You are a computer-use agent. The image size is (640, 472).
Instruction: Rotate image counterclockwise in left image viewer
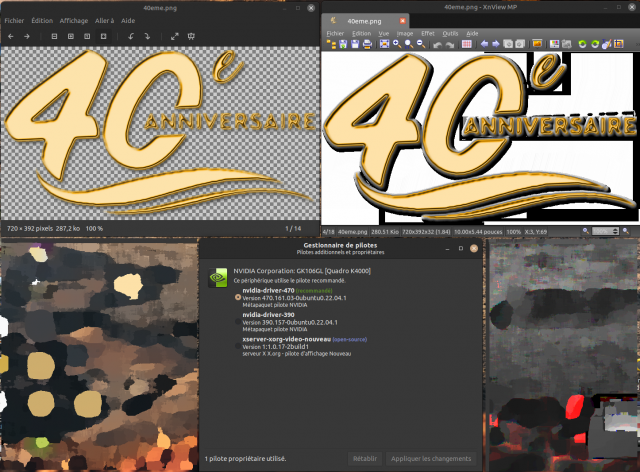point(131,36)
